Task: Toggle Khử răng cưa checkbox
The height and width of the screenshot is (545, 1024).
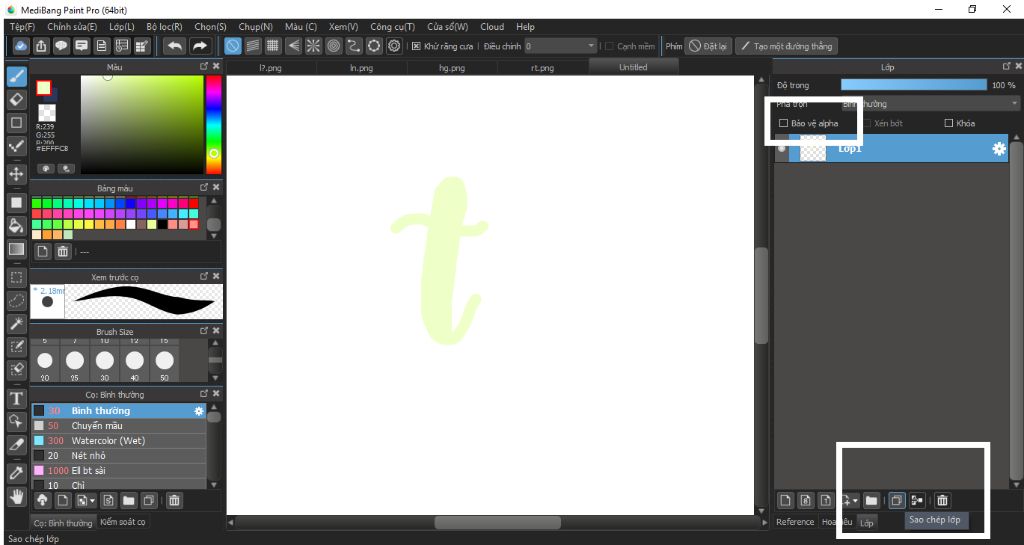Action: click(416, 46)
